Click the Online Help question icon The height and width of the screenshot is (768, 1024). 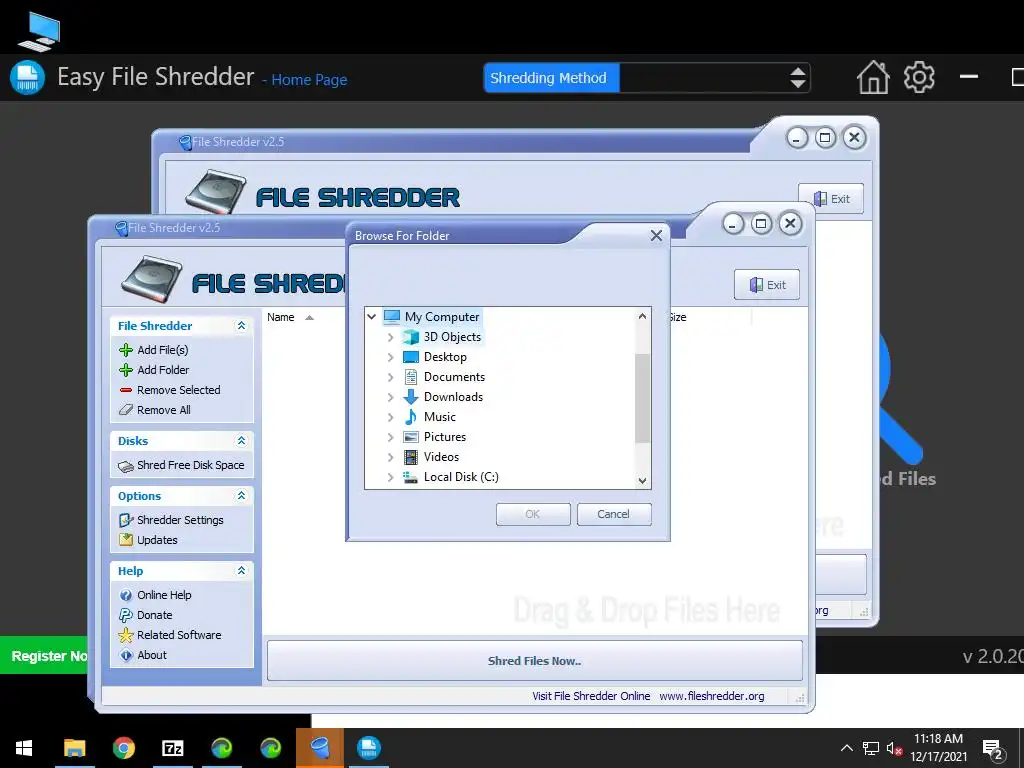[x=126, y=596]
